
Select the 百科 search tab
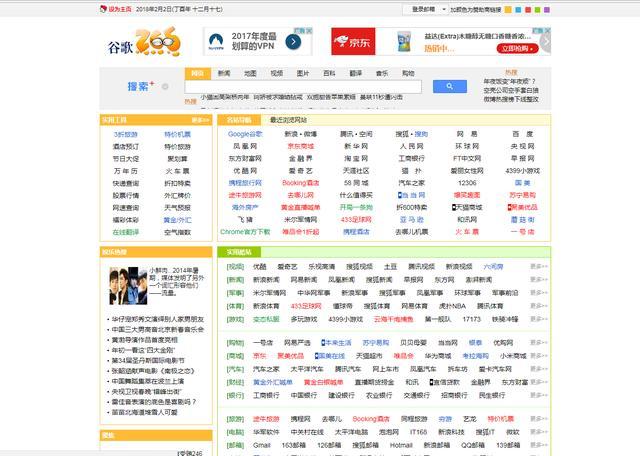(x=329, y=73)
